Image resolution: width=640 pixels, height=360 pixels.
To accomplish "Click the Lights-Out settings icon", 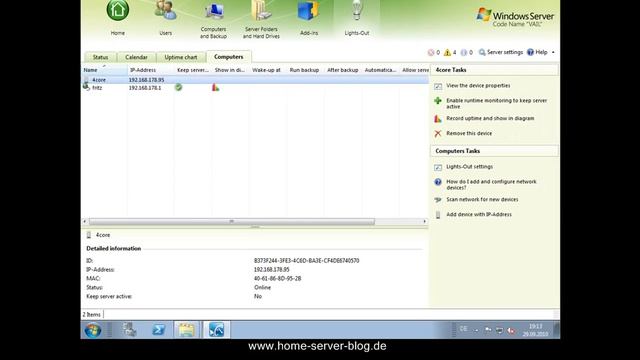I will (x=438, y=167).
